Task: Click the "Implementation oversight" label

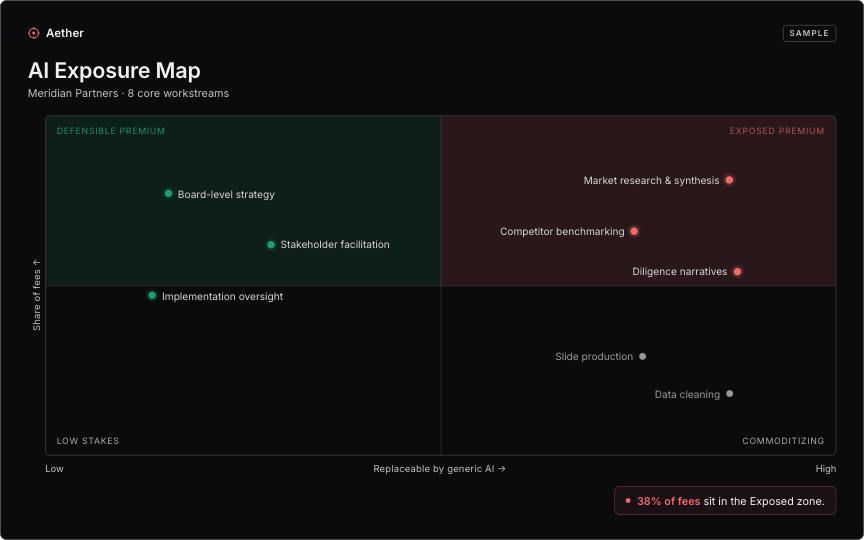Action: pos(223,296)
